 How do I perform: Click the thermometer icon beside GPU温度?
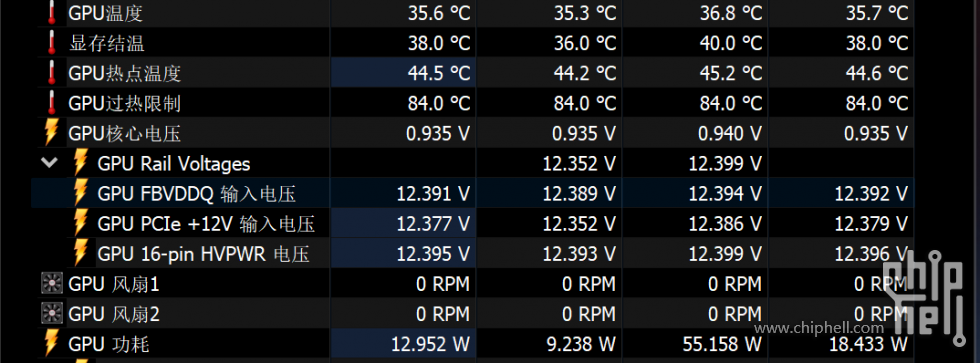tap(51, 12)
